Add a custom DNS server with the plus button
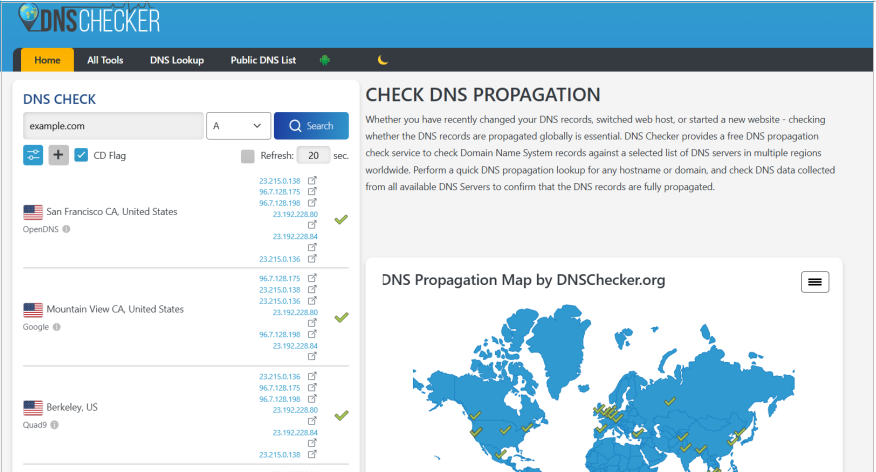Image resolution: width=876 pixels, height=472 pixels. coord(58,155)
